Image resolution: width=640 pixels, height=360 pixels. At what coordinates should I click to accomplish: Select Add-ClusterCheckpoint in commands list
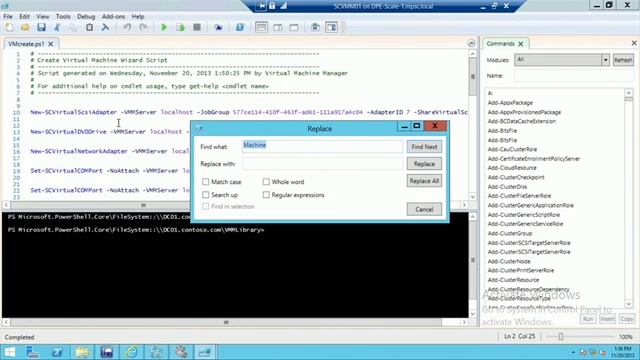click(516, 177)
